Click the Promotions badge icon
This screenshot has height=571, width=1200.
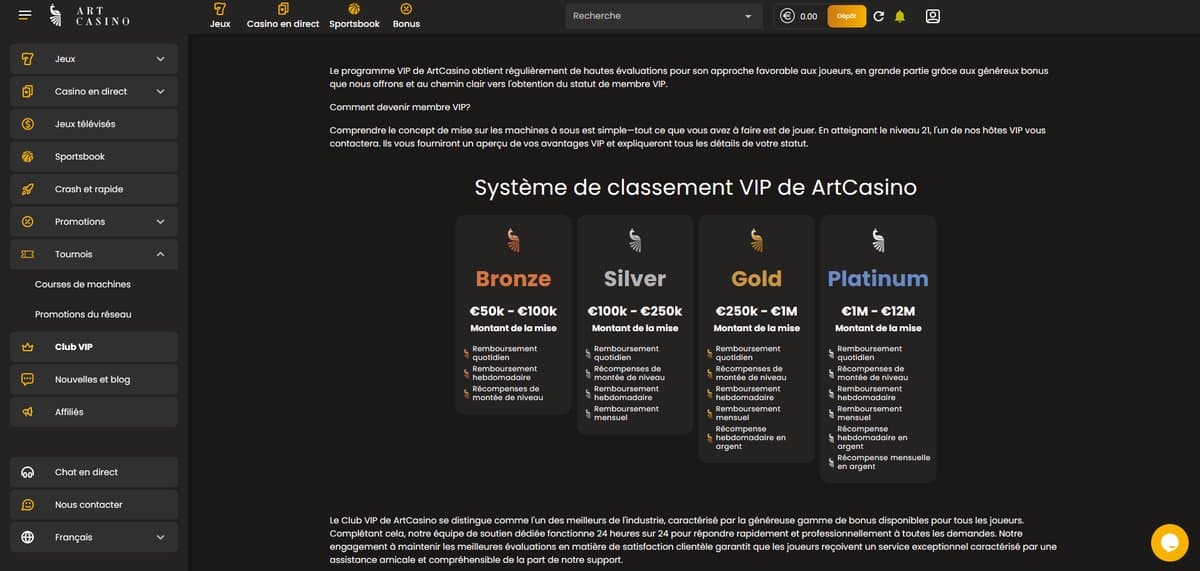tap(28, 222)
